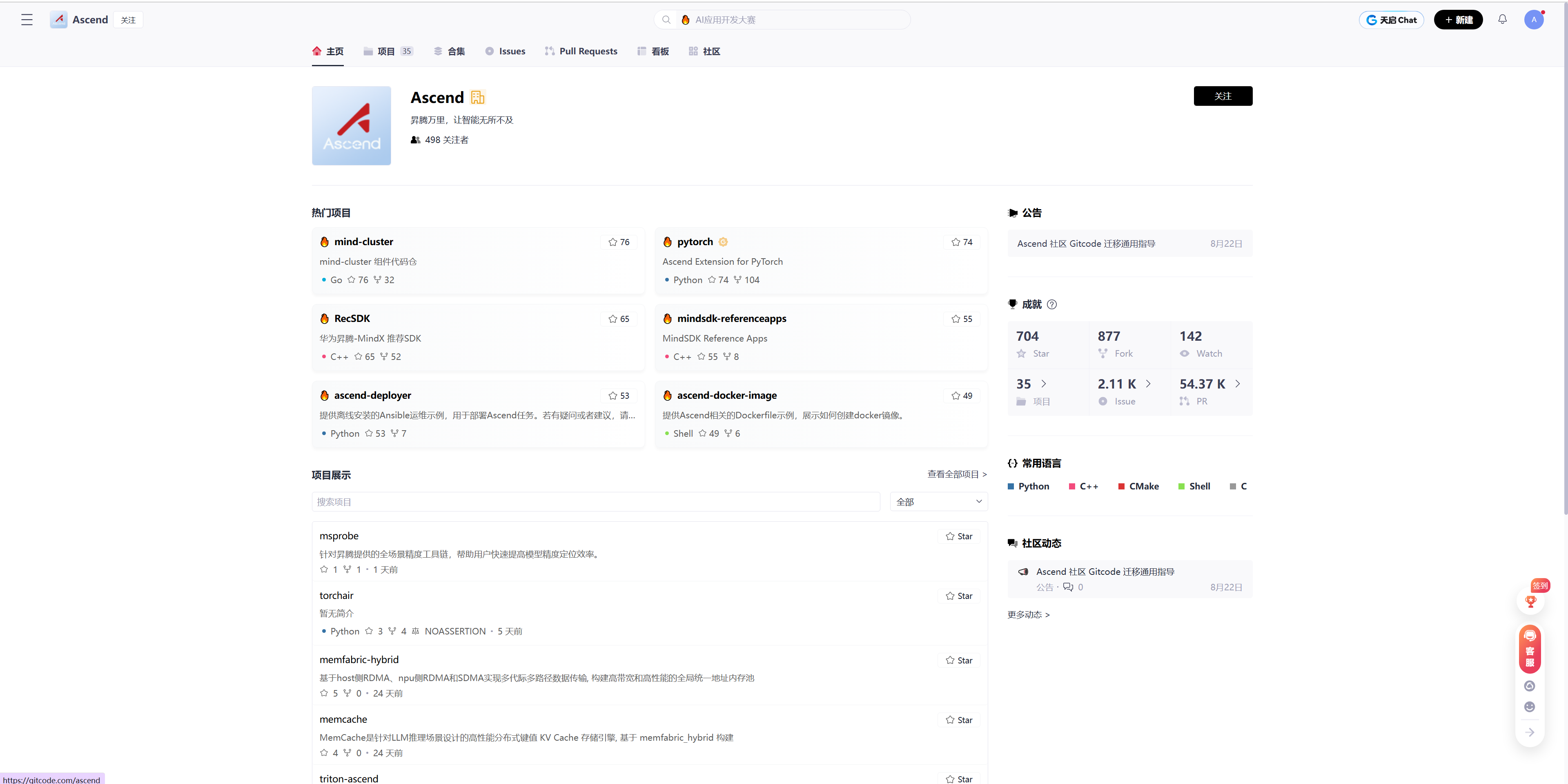The width and height of the screenshot is (1568, 784).
Task: Switch to the Issues tab
Action: coord(505,51)
